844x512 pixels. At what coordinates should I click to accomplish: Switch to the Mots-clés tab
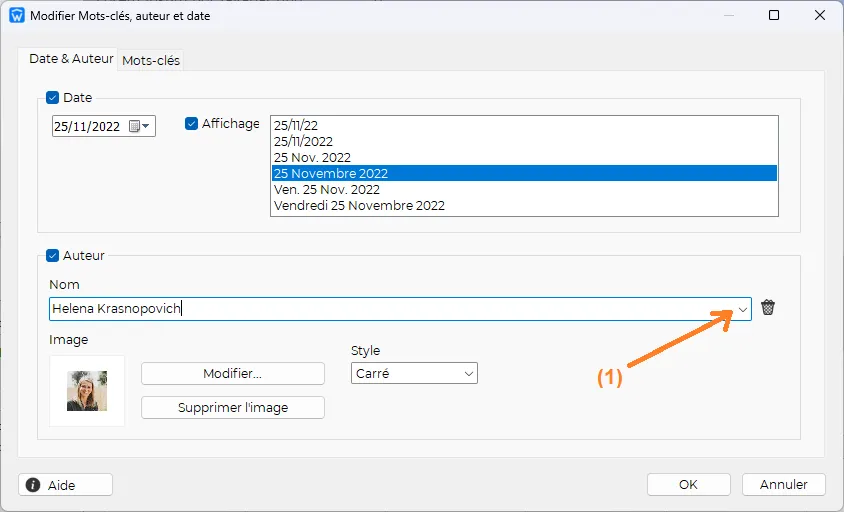point(151,60)
